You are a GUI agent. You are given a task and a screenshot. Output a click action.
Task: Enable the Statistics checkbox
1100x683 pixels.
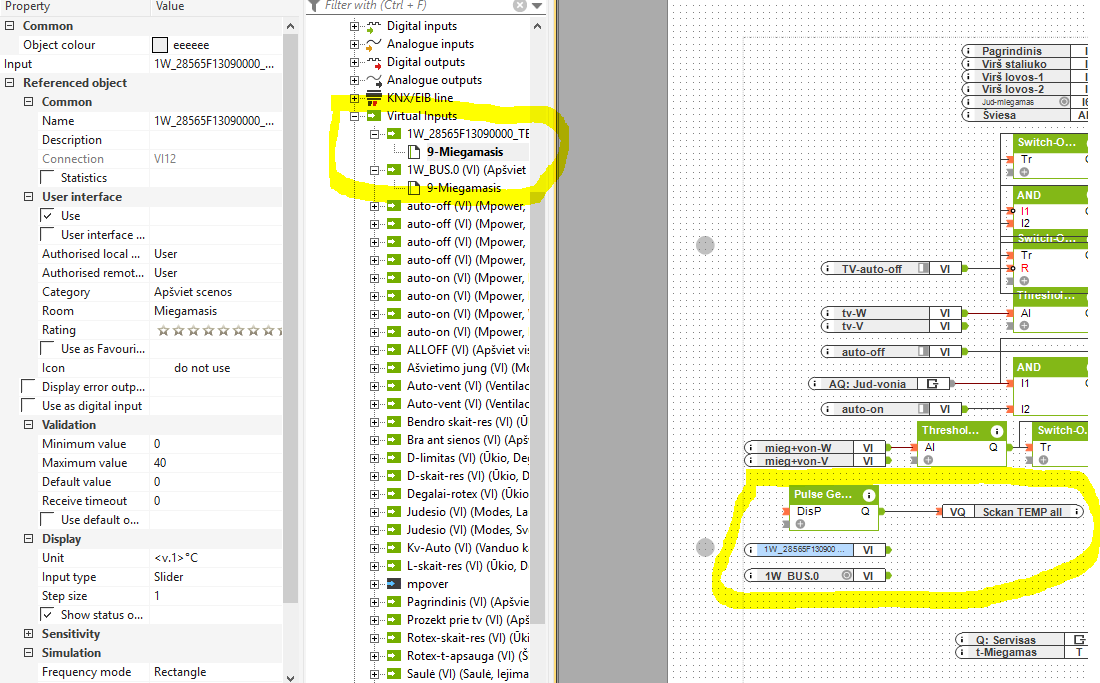pos(48,177)
